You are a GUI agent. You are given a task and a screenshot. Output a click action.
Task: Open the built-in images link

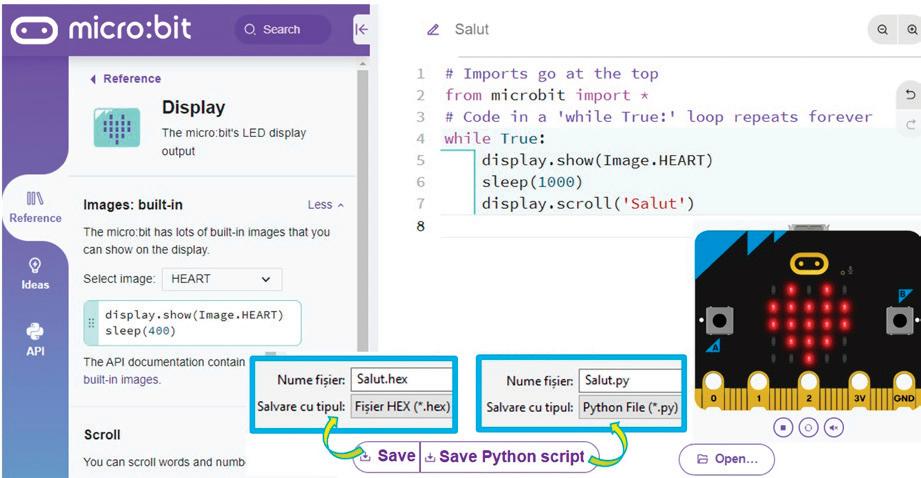122,379
